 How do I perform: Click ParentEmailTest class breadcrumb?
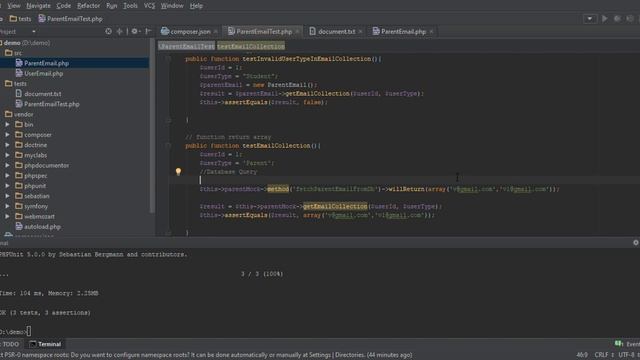pos(187,46)
